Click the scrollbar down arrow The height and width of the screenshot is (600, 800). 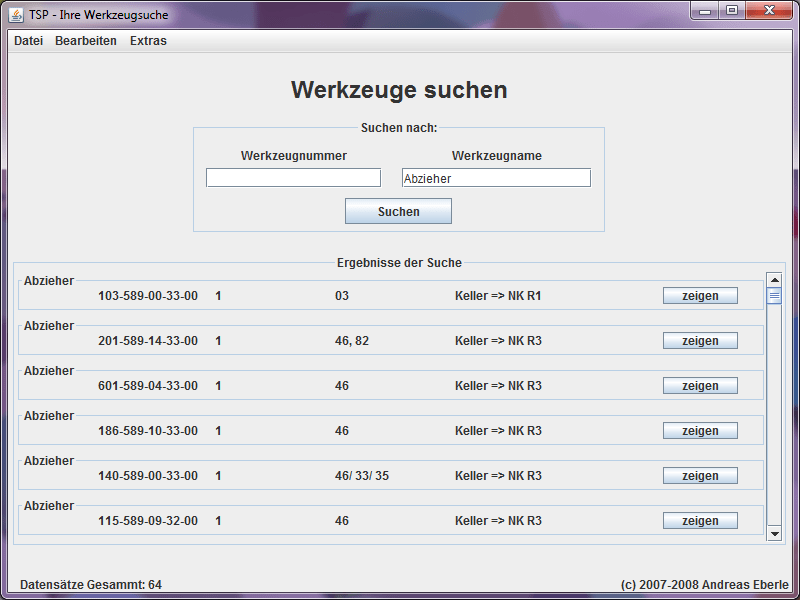[x=773, y=533]
